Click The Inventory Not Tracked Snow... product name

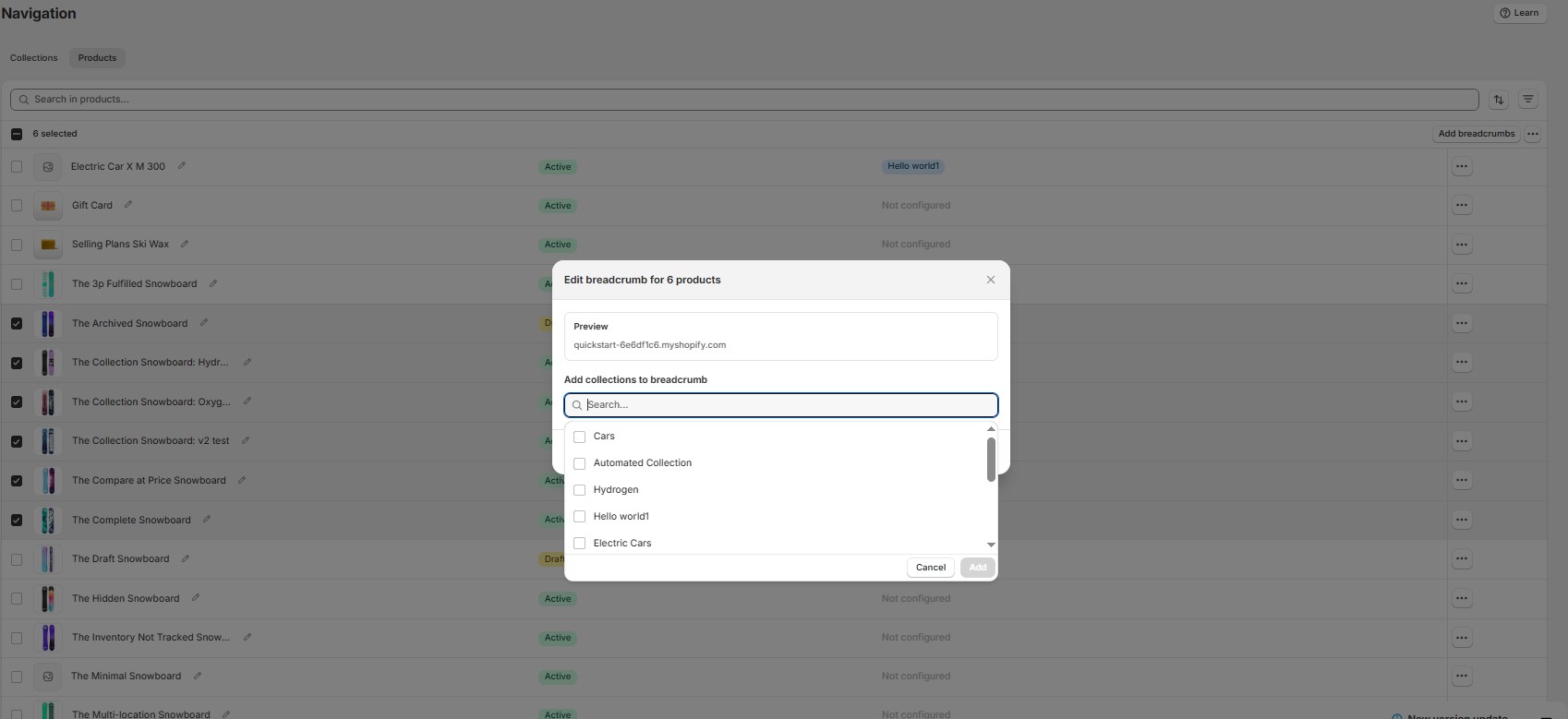(151, 637)
